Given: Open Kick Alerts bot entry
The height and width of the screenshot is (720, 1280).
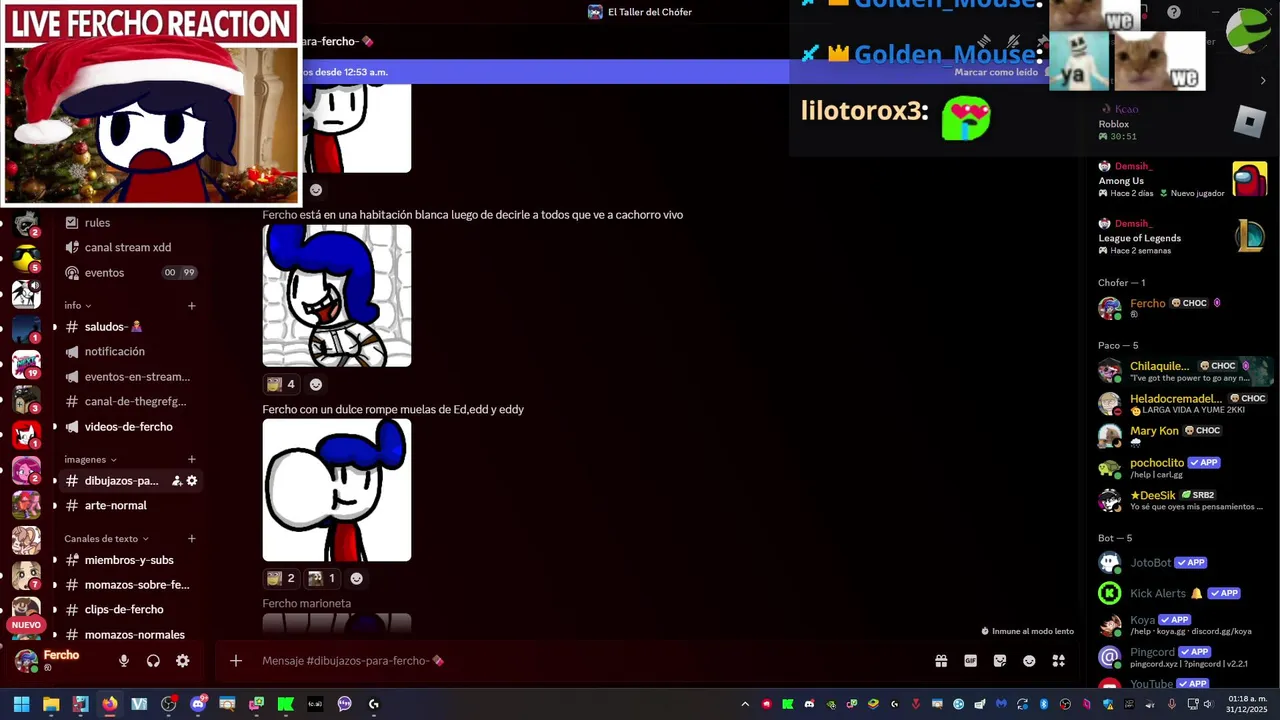Looking at the screenshot, I should (x=1182, y=593).
